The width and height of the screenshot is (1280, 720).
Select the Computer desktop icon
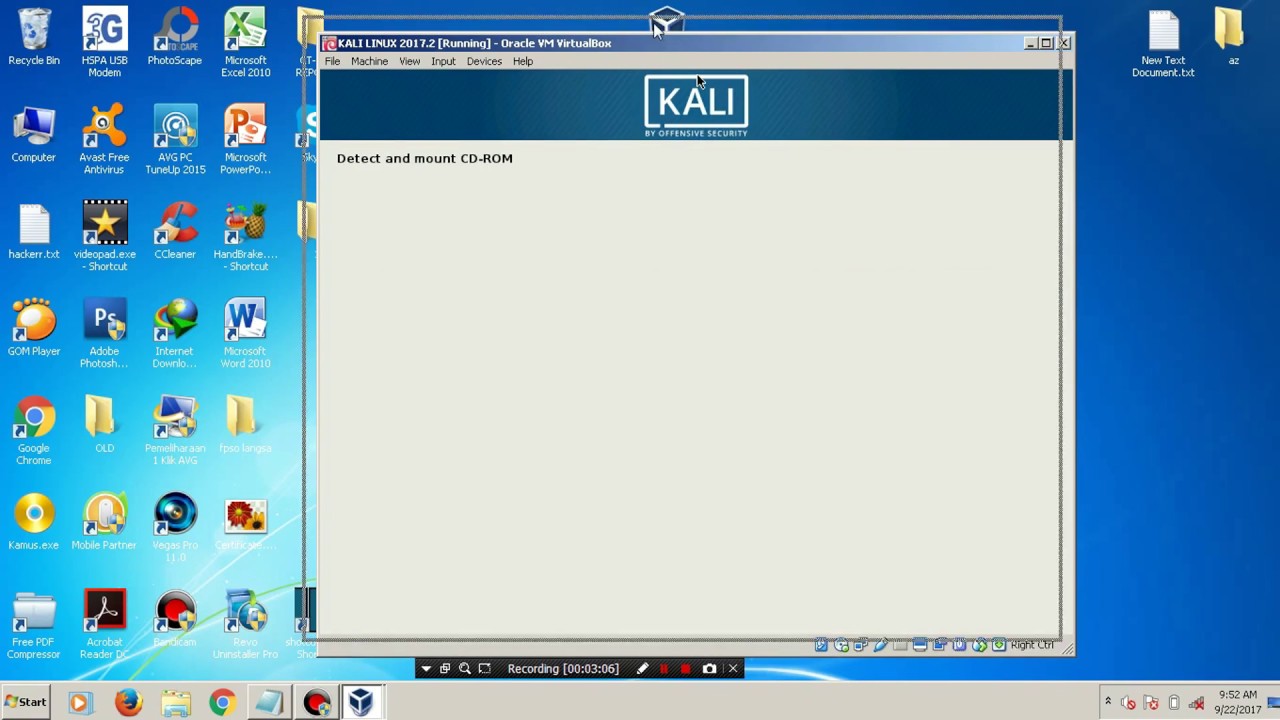click(x=34, y=135)
